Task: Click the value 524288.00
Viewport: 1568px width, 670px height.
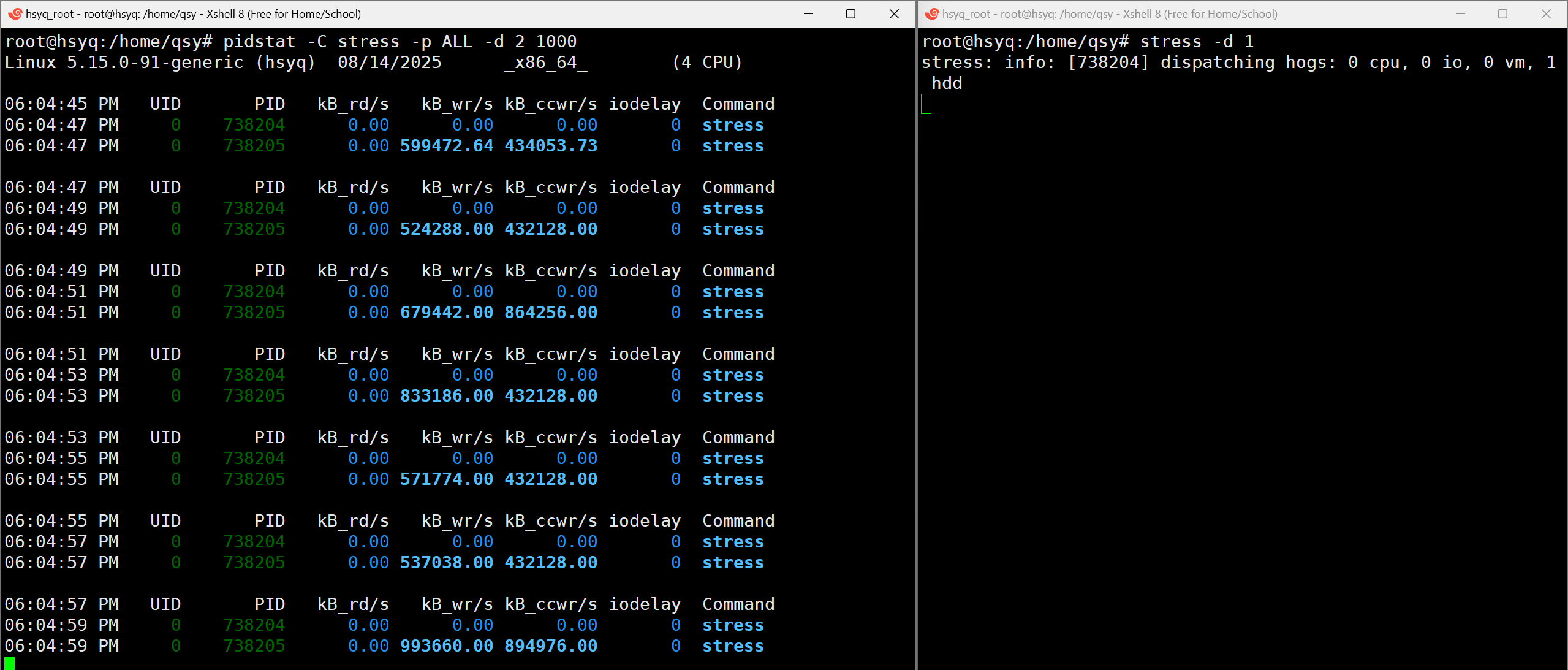Action: click(447, 229)
